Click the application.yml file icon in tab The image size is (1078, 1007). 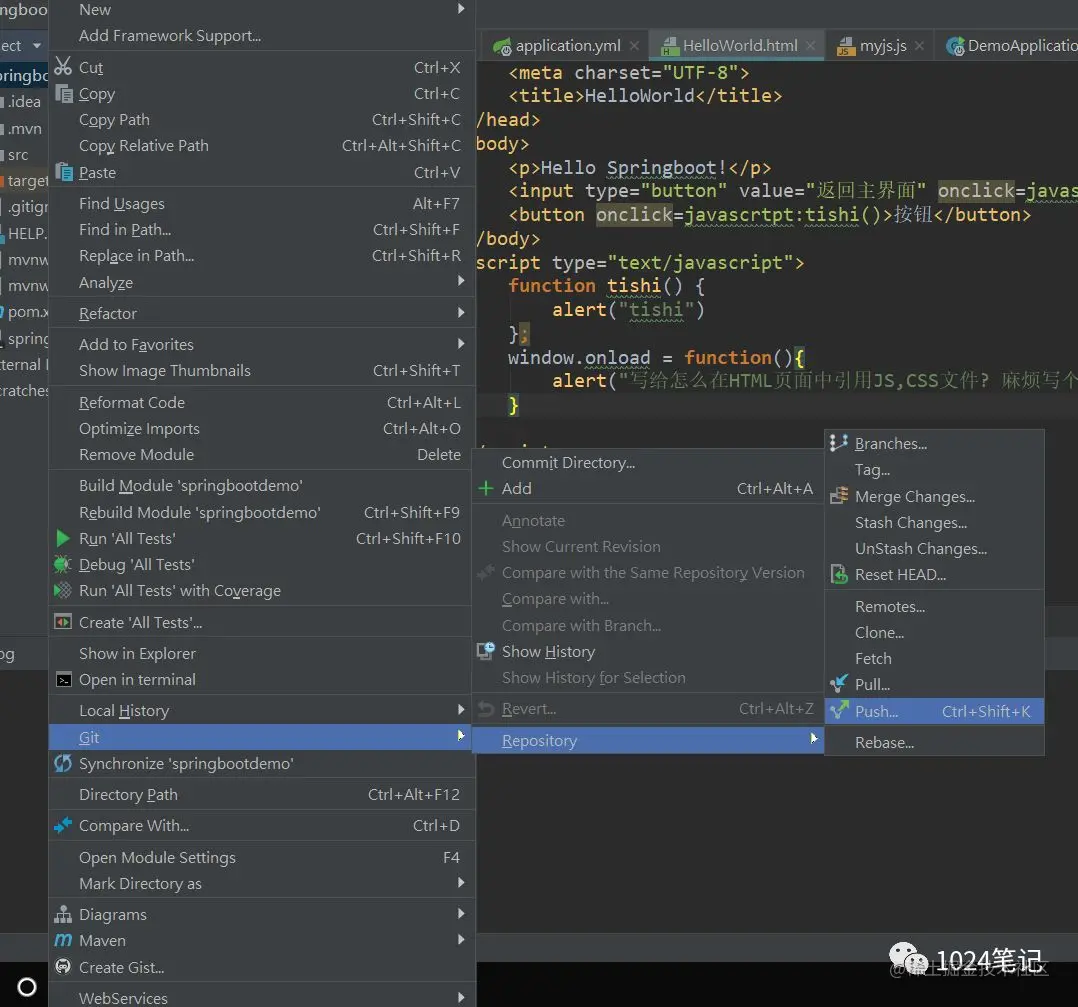coord(502,46)
